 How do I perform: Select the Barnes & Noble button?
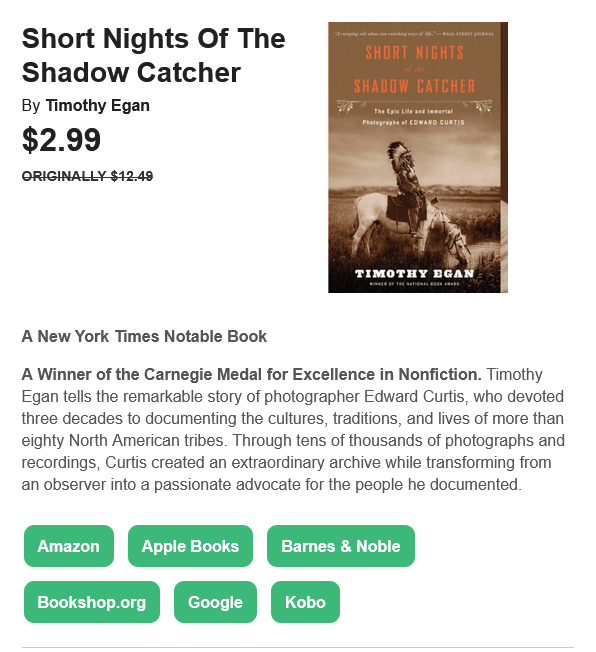click(341, 546)
